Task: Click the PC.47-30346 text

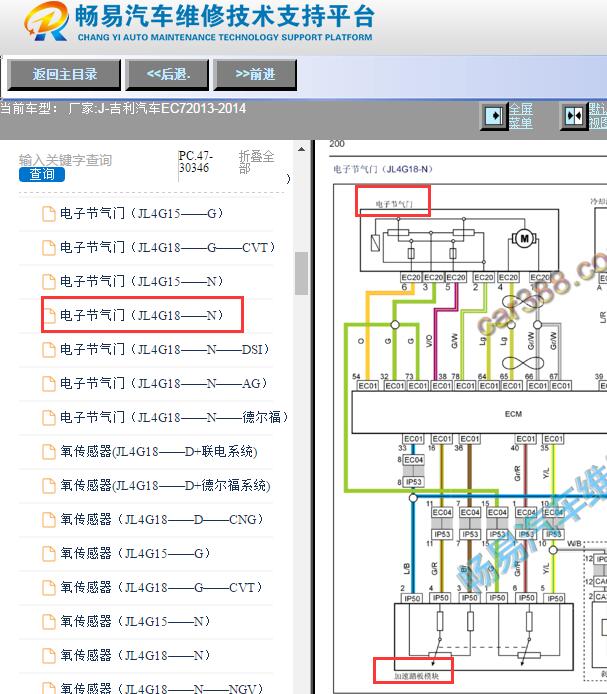Action: 196,162
